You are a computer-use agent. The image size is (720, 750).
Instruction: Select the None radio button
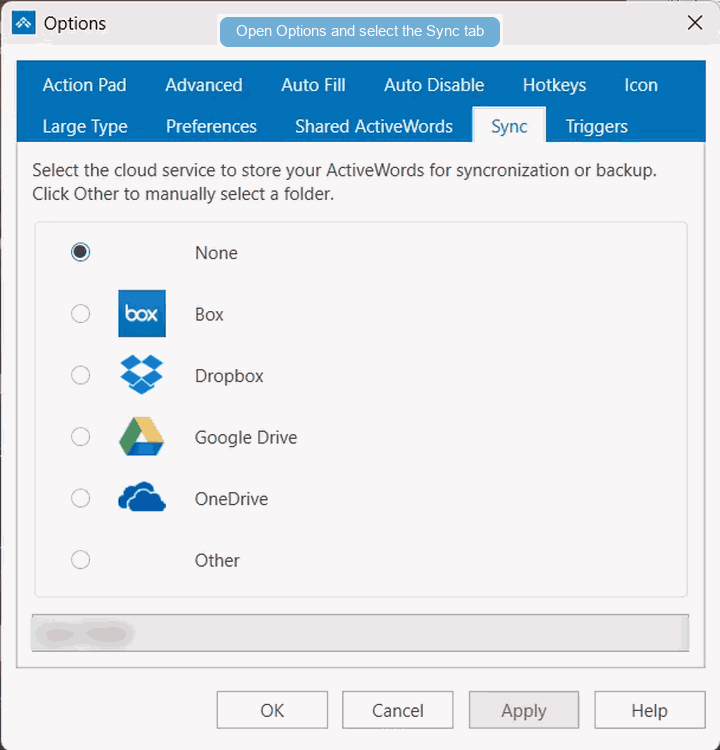80,252
